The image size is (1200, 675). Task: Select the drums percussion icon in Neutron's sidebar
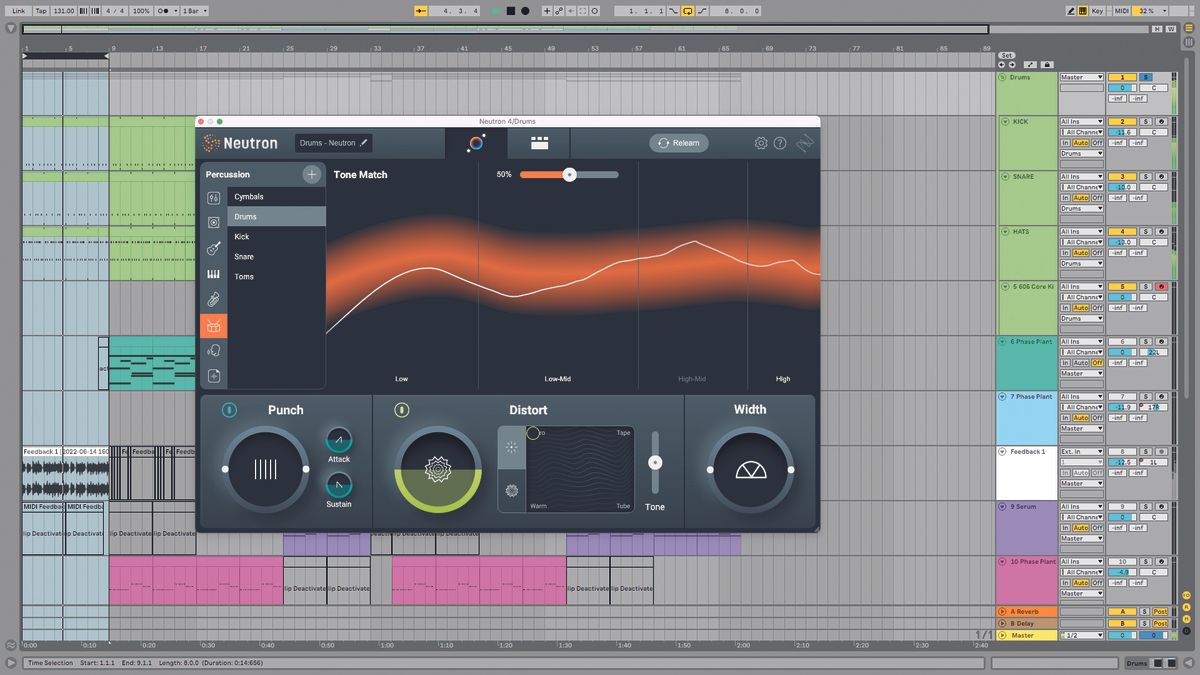point(213,327)
